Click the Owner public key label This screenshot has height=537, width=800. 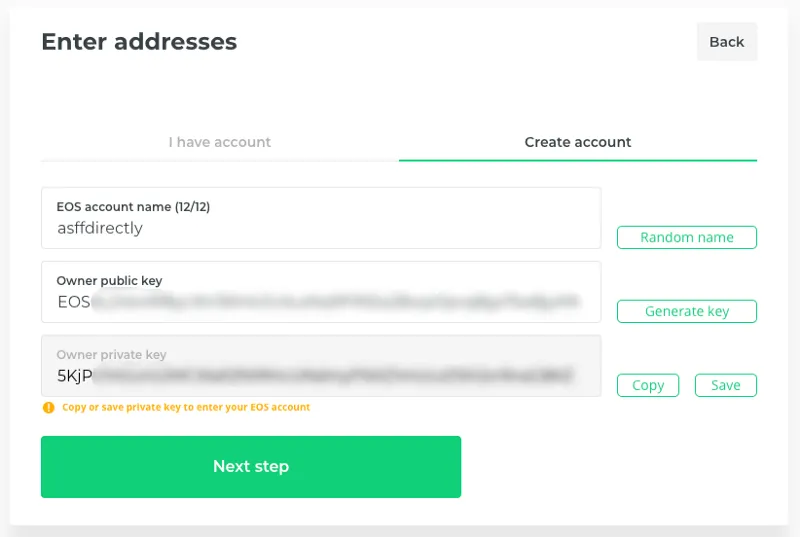pos(109,280)
